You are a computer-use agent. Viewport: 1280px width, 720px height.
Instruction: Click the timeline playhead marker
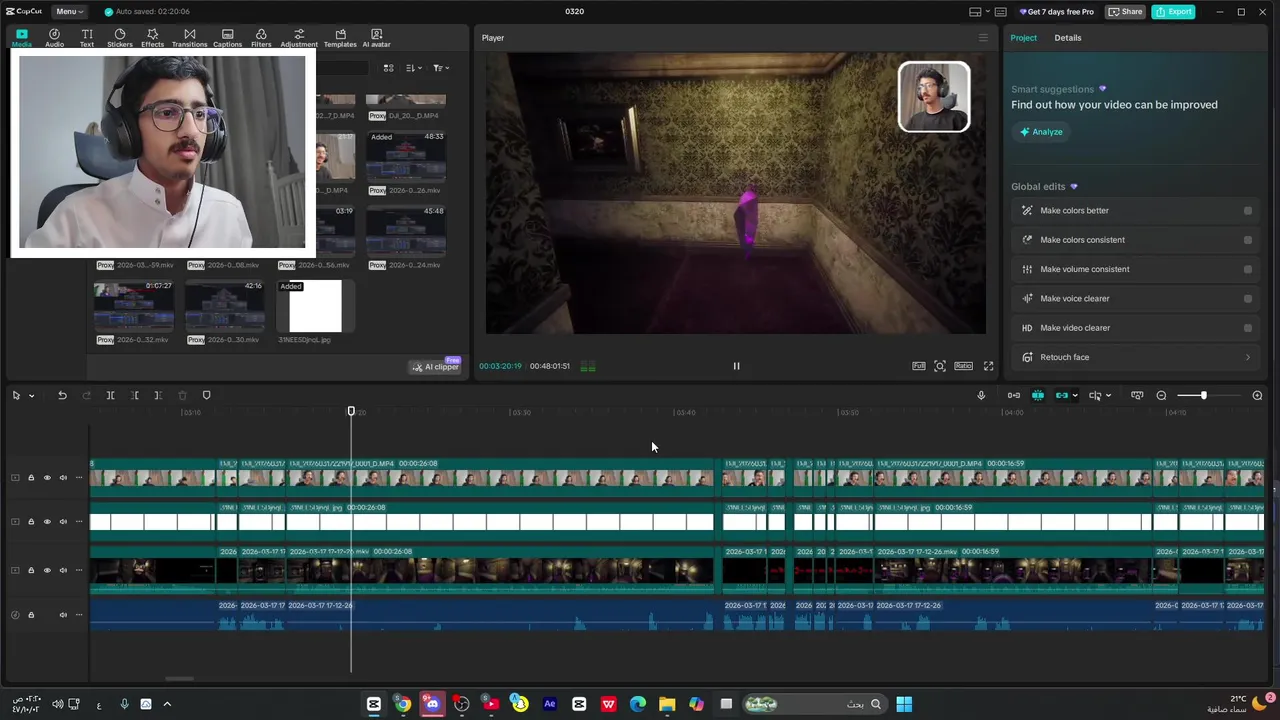[351, 411]
